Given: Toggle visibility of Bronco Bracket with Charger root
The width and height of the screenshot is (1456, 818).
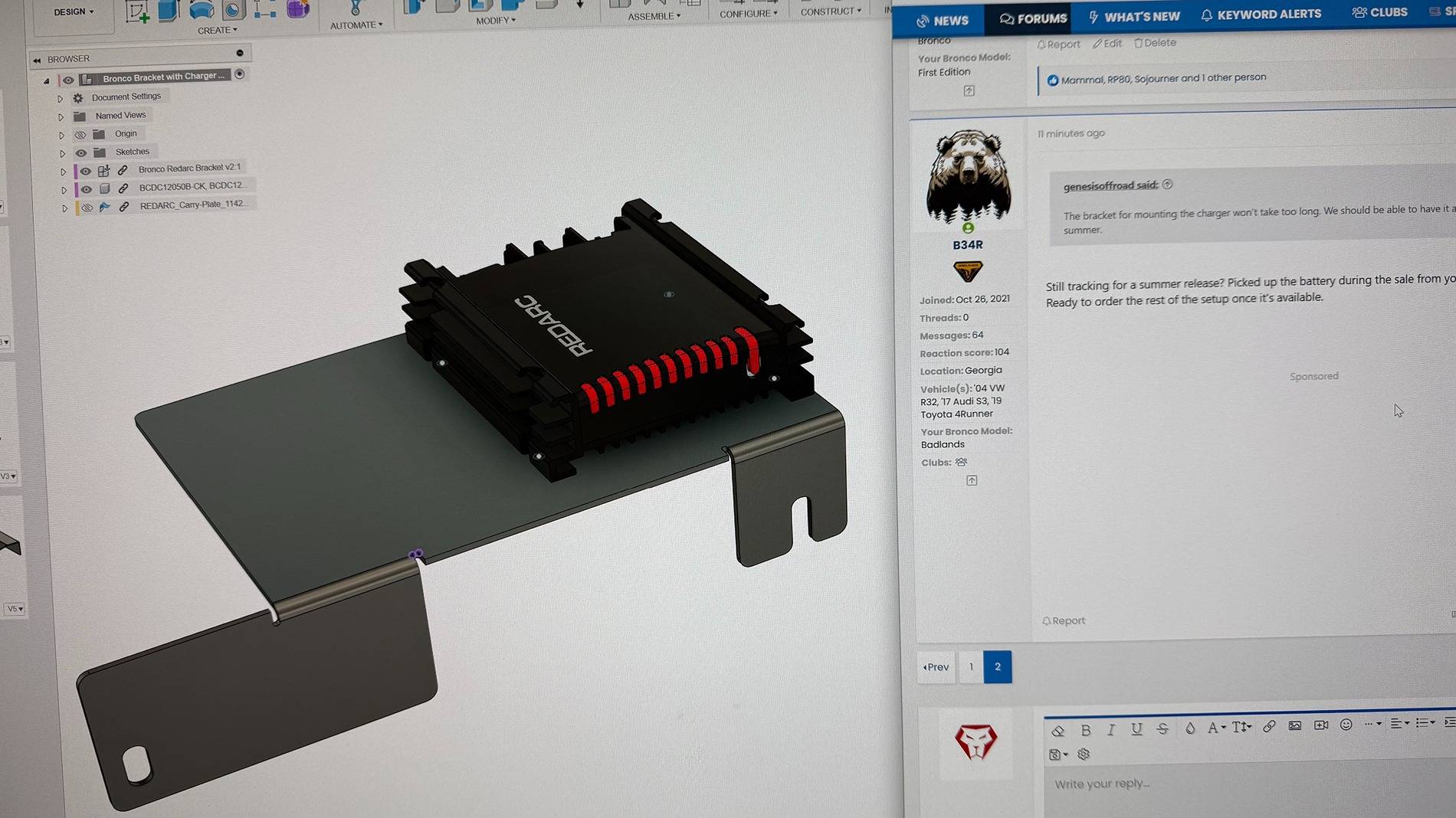Looking at the screenshot, I should coord(68,80).
